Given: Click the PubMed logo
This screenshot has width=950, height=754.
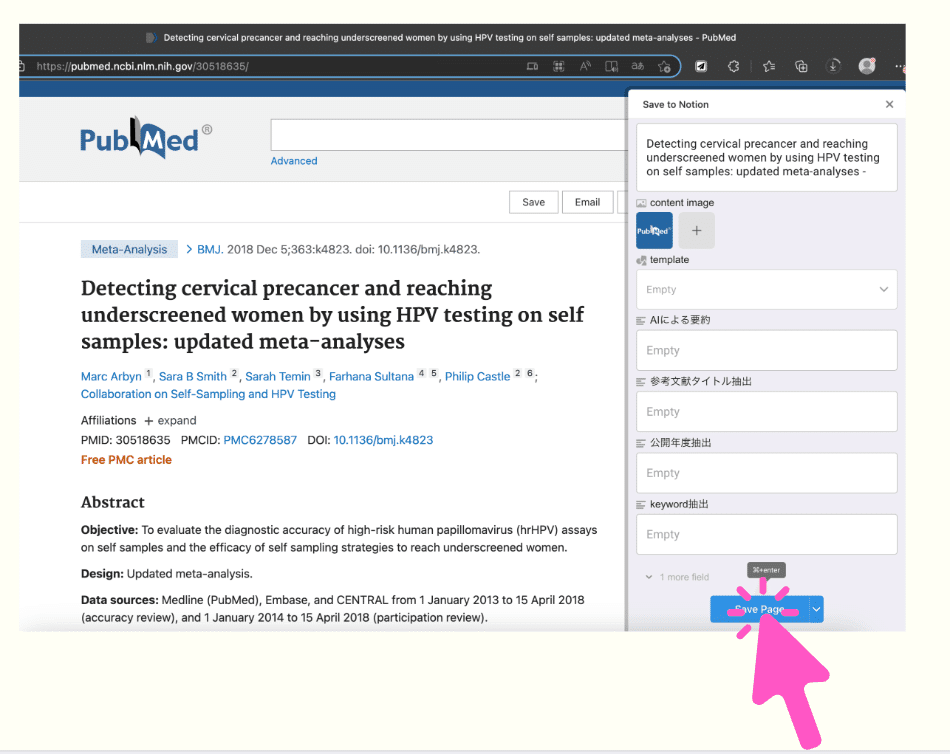Looking at the screenshot, I should click(145, 138).
